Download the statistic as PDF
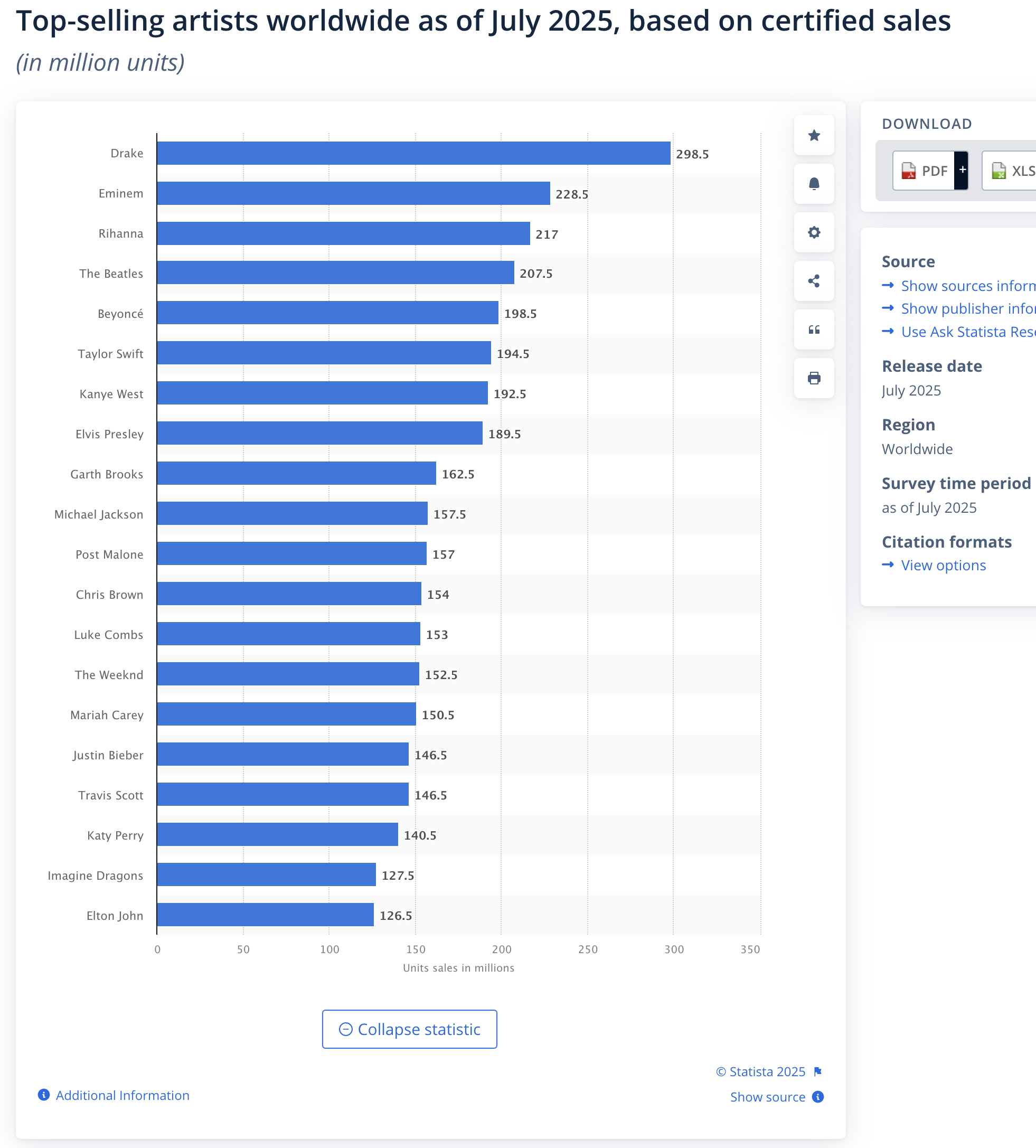Viewport: 1036px width, 1148px height. [924, 171]
